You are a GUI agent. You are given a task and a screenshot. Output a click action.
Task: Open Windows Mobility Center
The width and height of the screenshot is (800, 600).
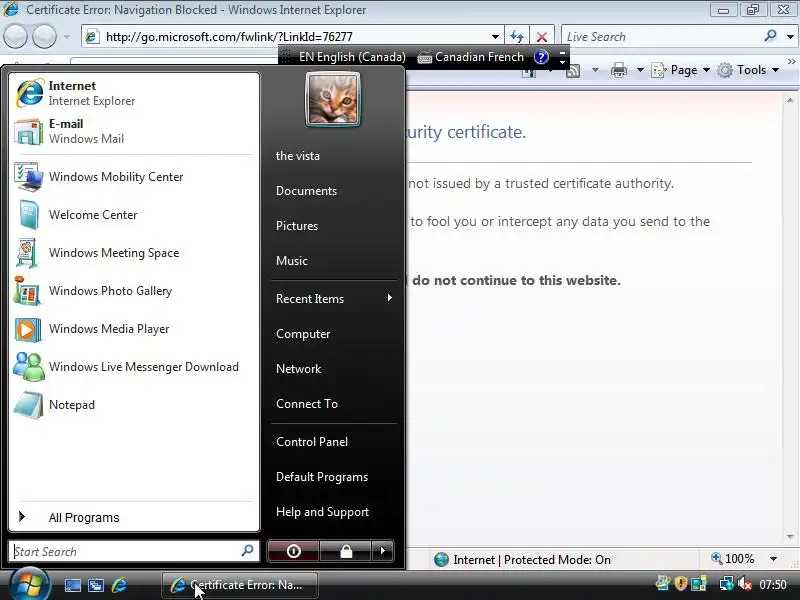[x=134, y=177]
